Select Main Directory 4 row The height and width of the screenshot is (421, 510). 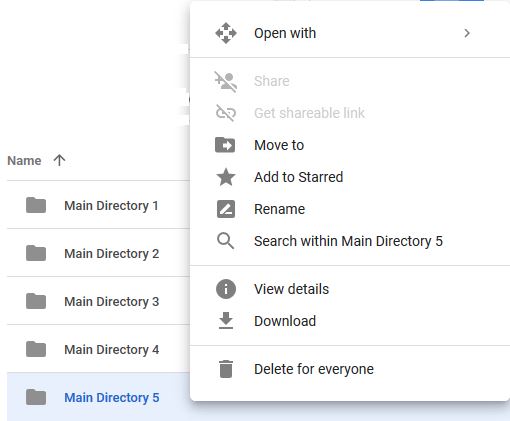98,349
